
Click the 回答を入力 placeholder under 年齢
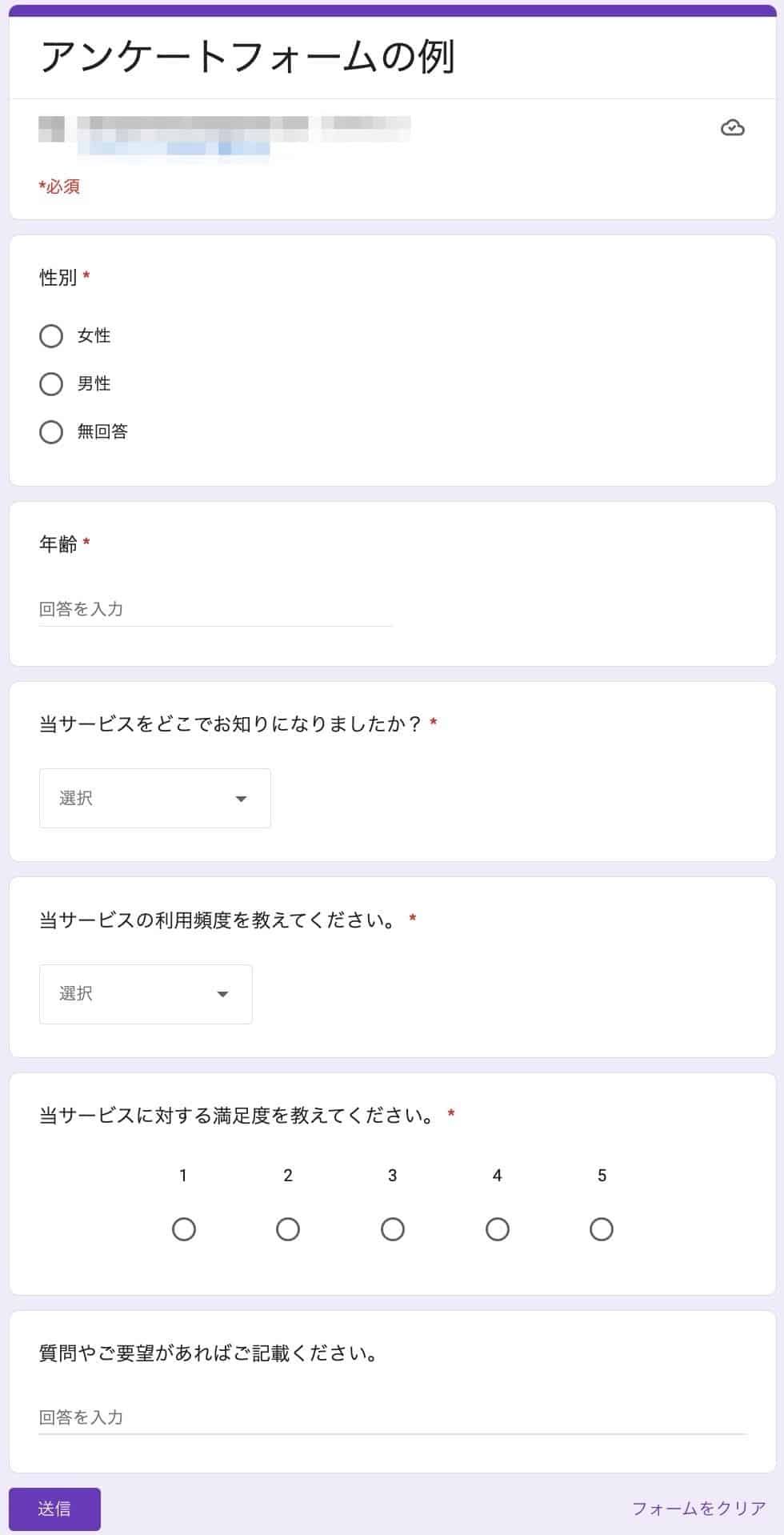click(80, 608)
